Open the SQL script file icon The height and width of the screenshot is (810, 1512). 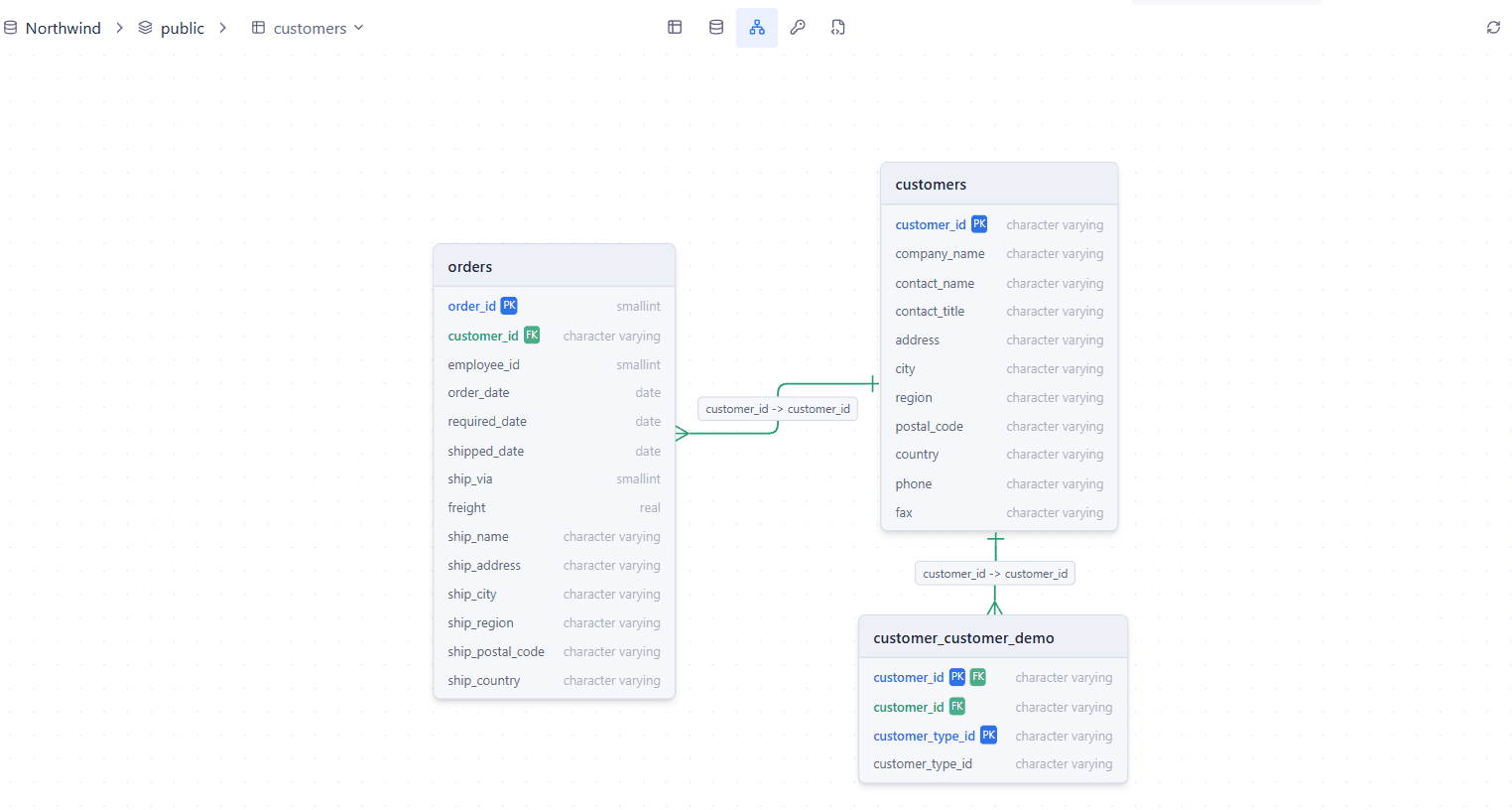[x=838, y=28]
